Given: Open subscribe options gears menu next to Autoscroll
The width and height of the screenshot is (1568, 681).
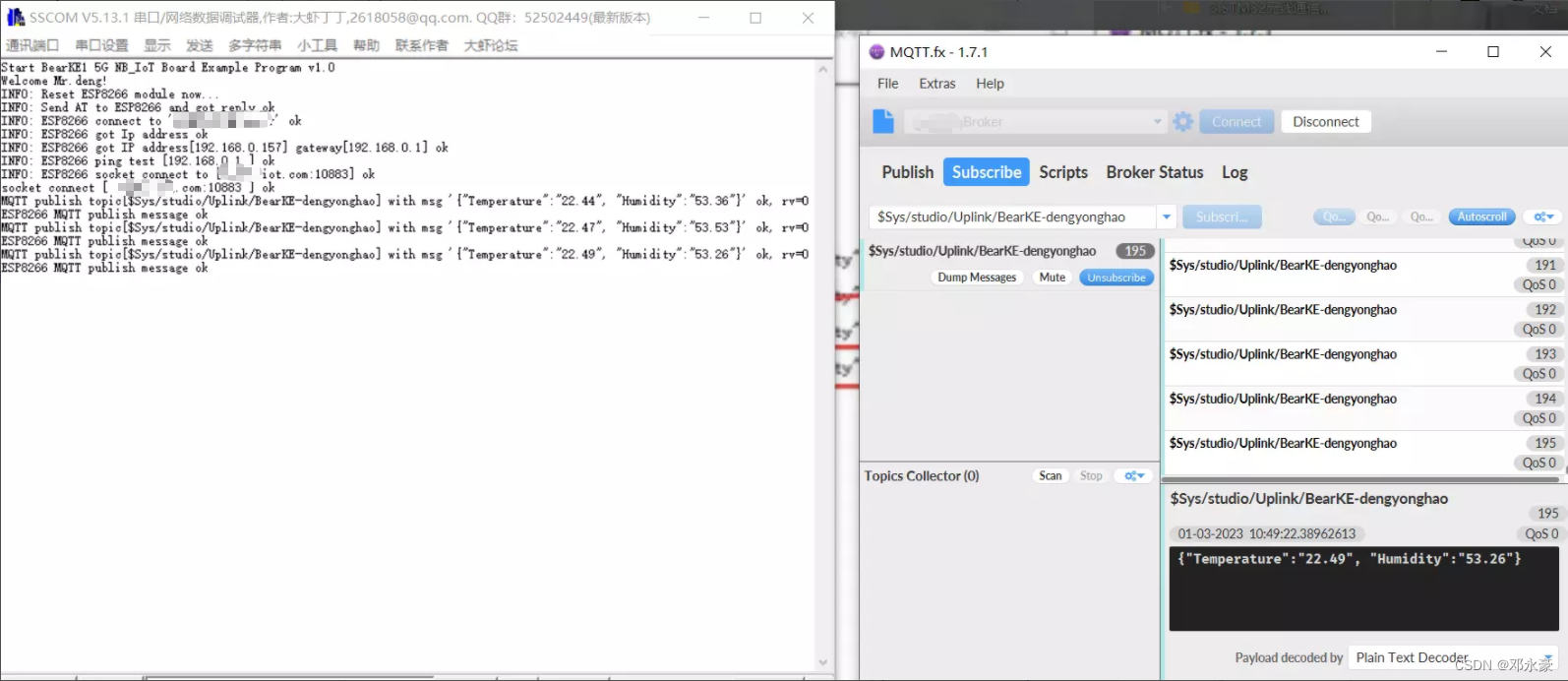Looking at the screenshot, I should 1543,217.
